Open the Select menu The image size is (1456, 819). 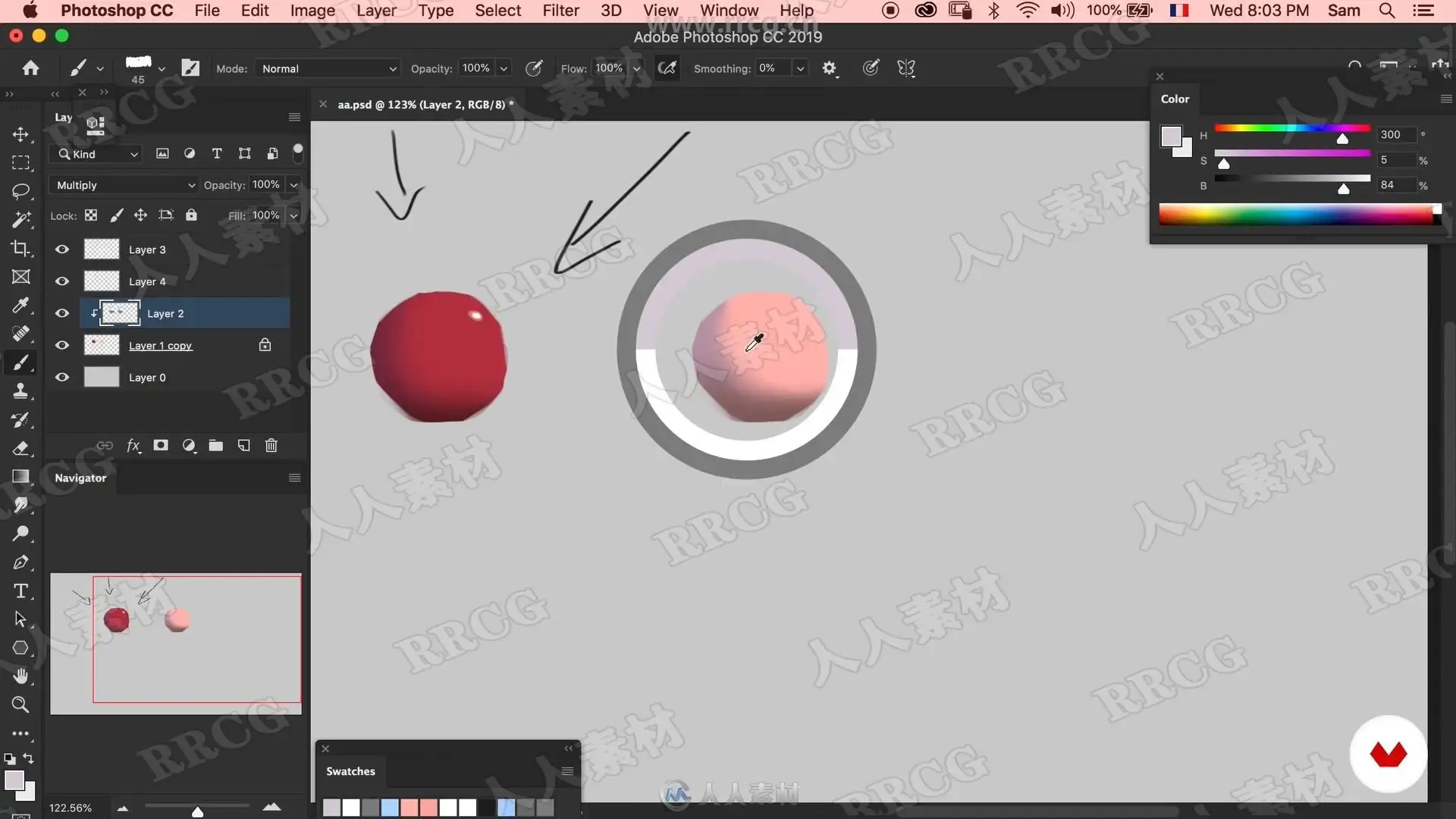click(497, 11)
